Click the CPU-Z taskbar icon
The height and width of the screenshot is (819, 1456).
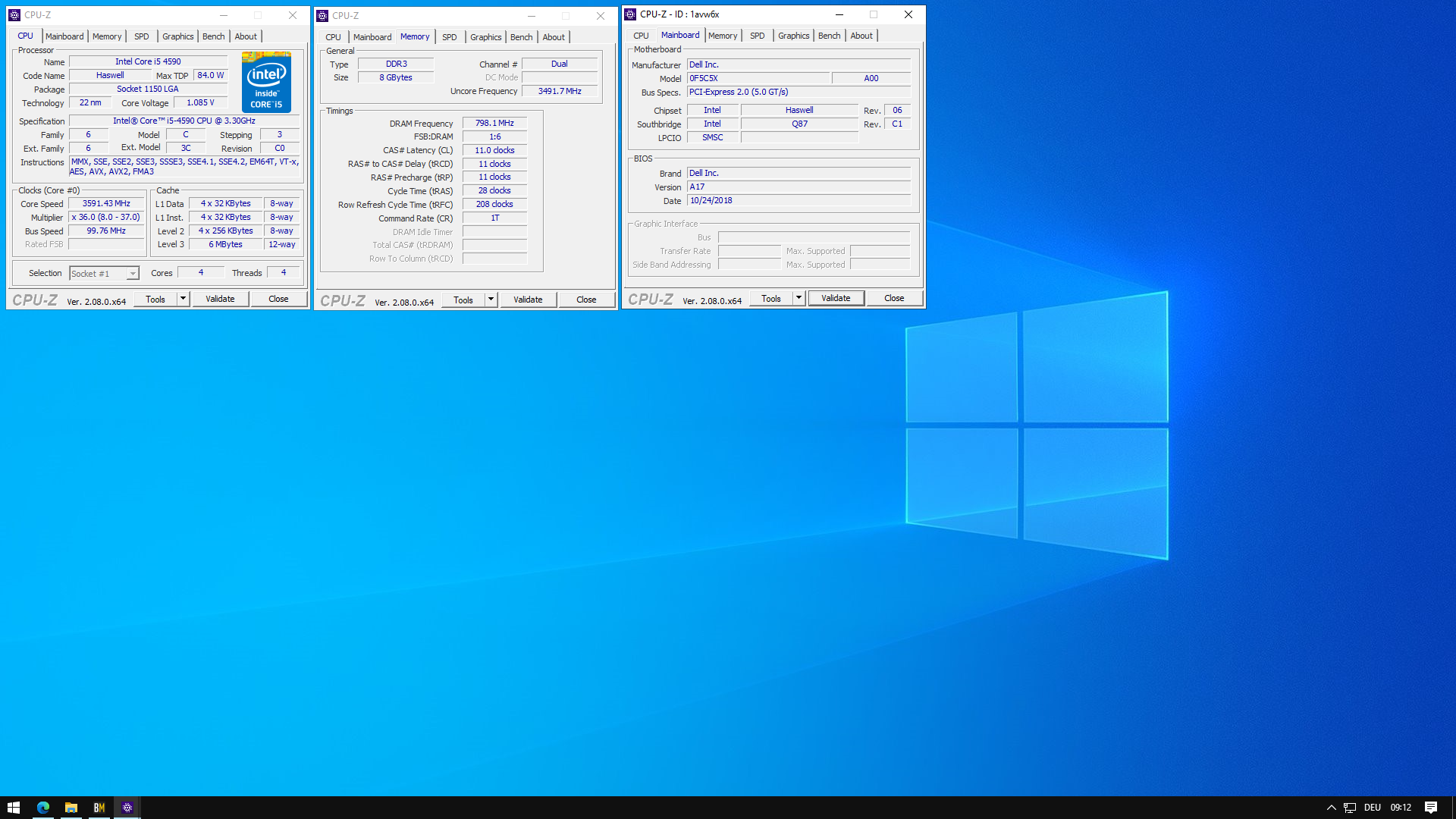click(127, 808)
